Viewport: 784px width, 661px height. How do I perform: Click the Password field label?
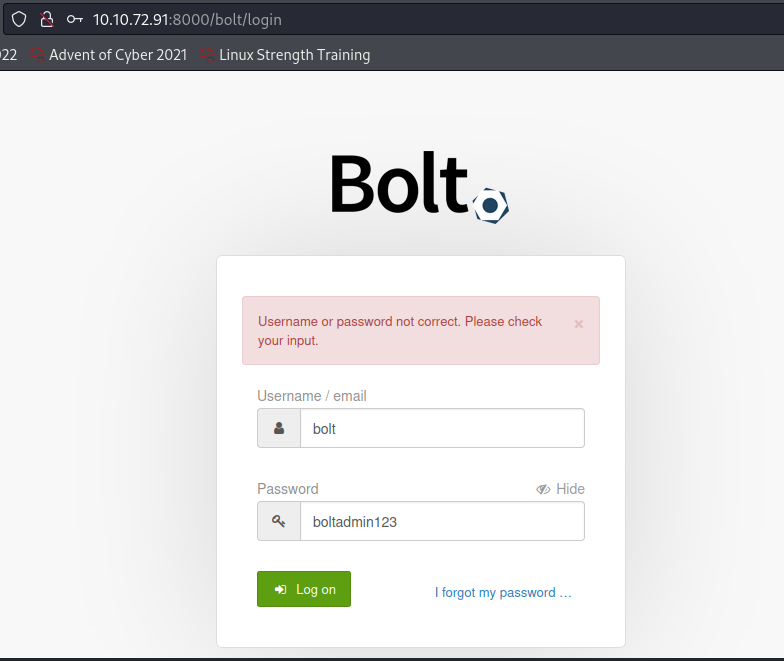click(x=288, y=489)
